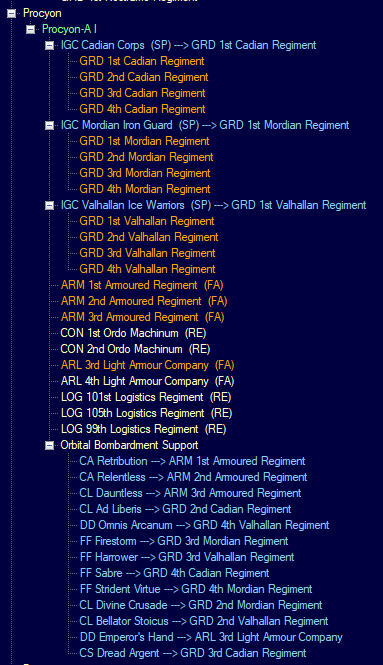The width and height of the screenshot is (383, 665).
Task: Select the Procyon-A I planet label
Action: pos(70,29)
